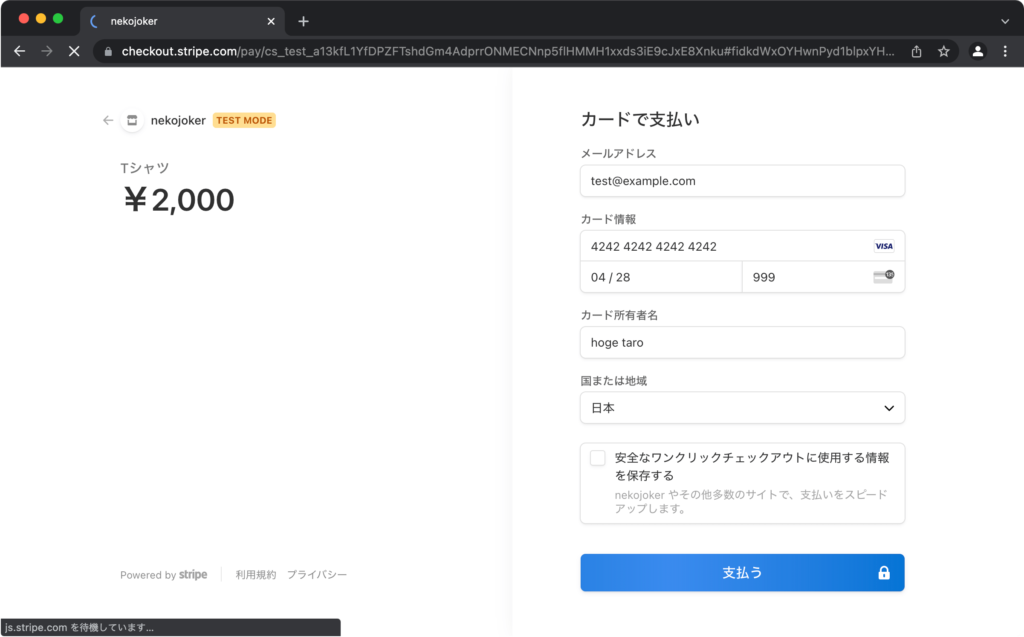Click the back arrow beside nekojoker
This screenshot has height=637, width=1024.
[108, 120]
